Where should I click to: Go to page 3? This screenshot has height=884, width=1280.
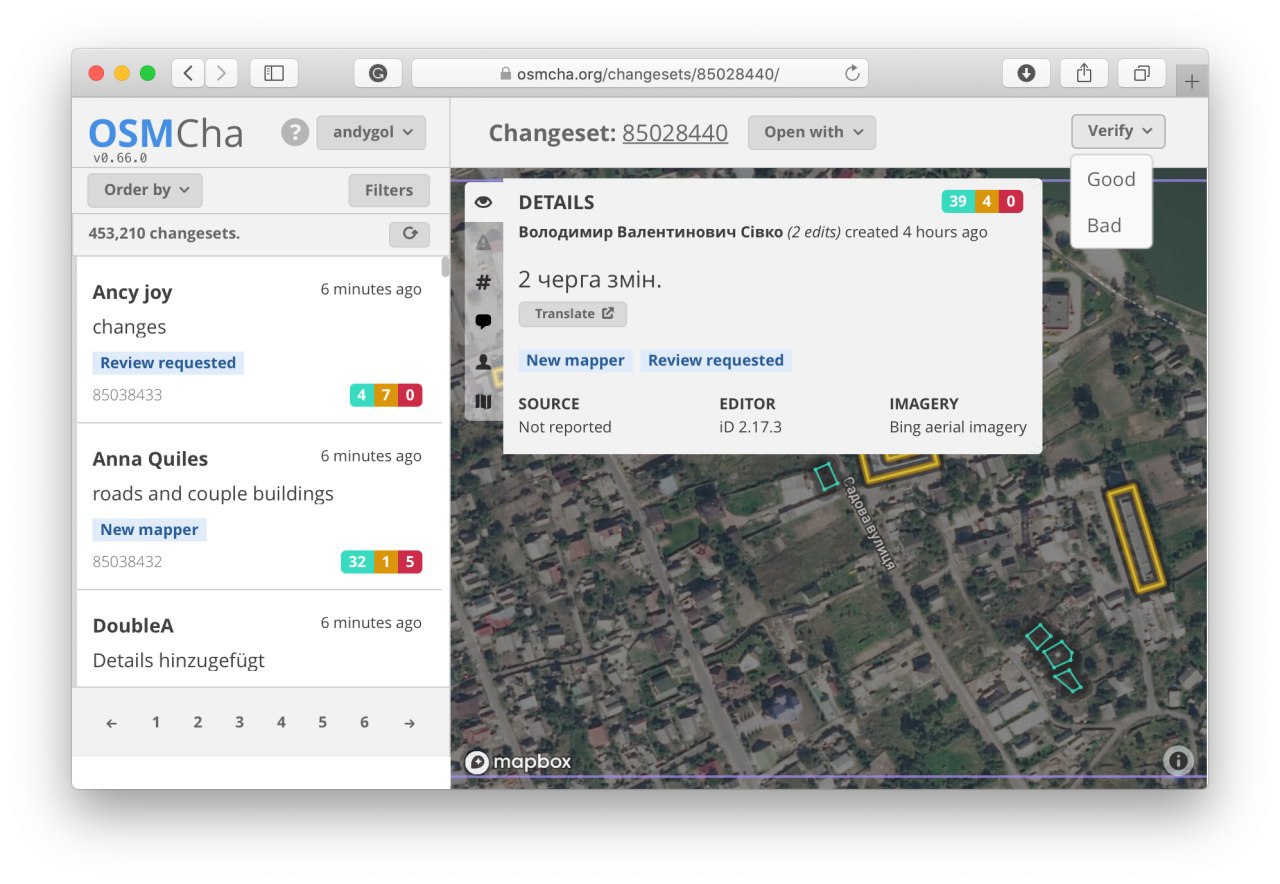239,722
